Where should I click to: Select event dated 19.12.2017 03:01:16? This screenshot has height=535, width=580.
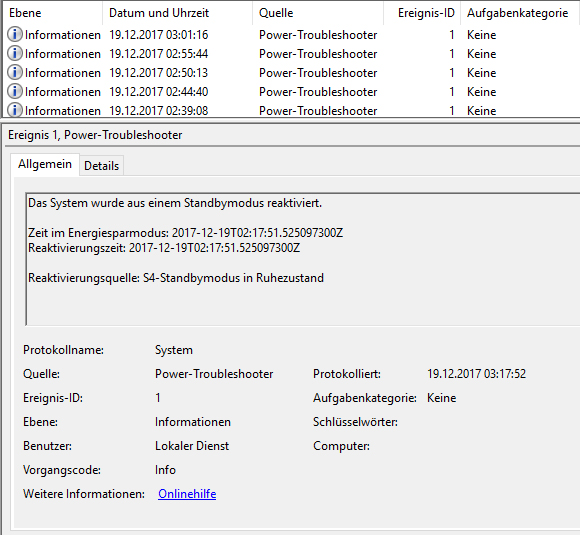pos(291,35)
